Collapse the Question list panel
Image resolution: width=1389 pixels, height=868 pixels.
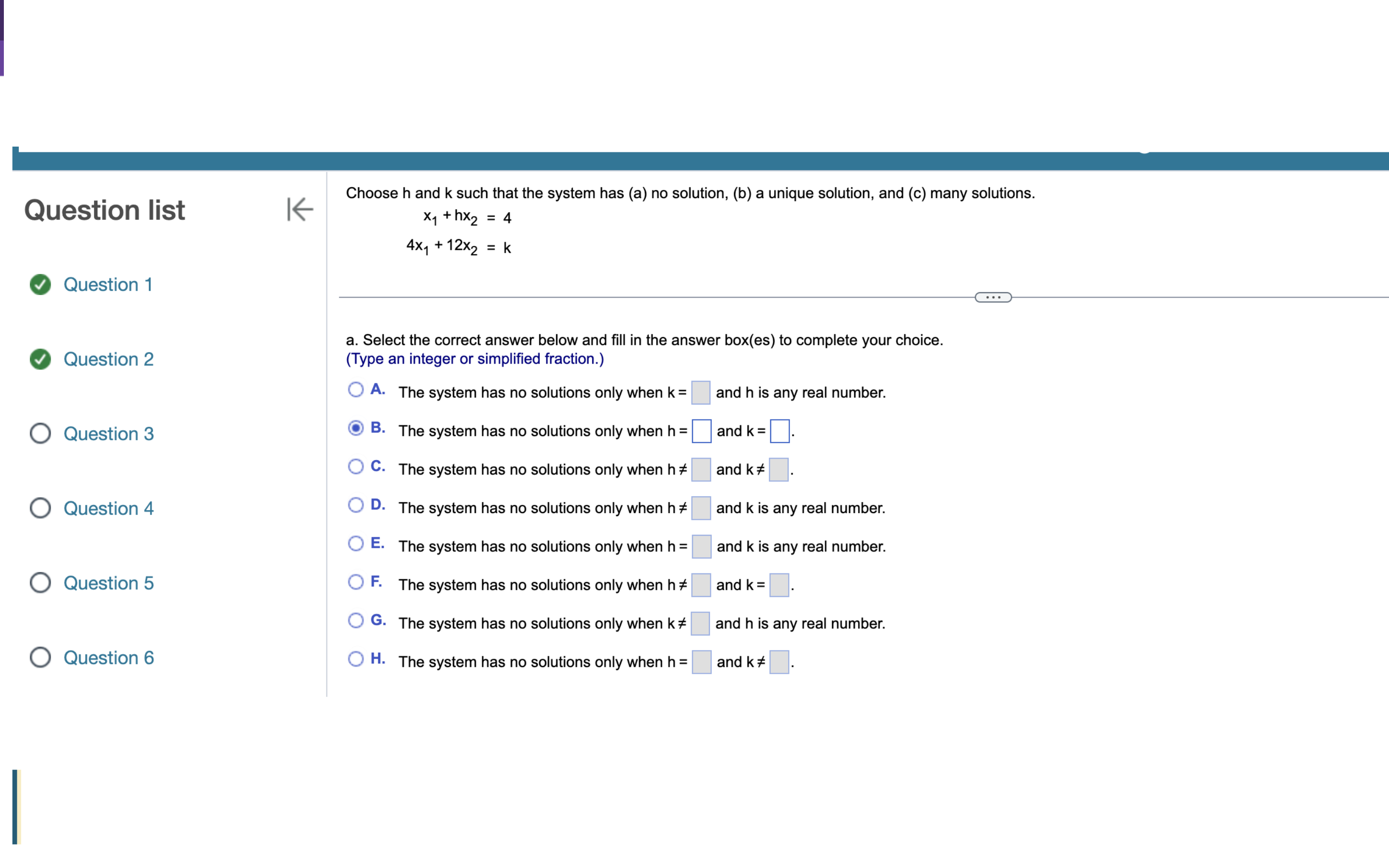[x=299, y=210]
